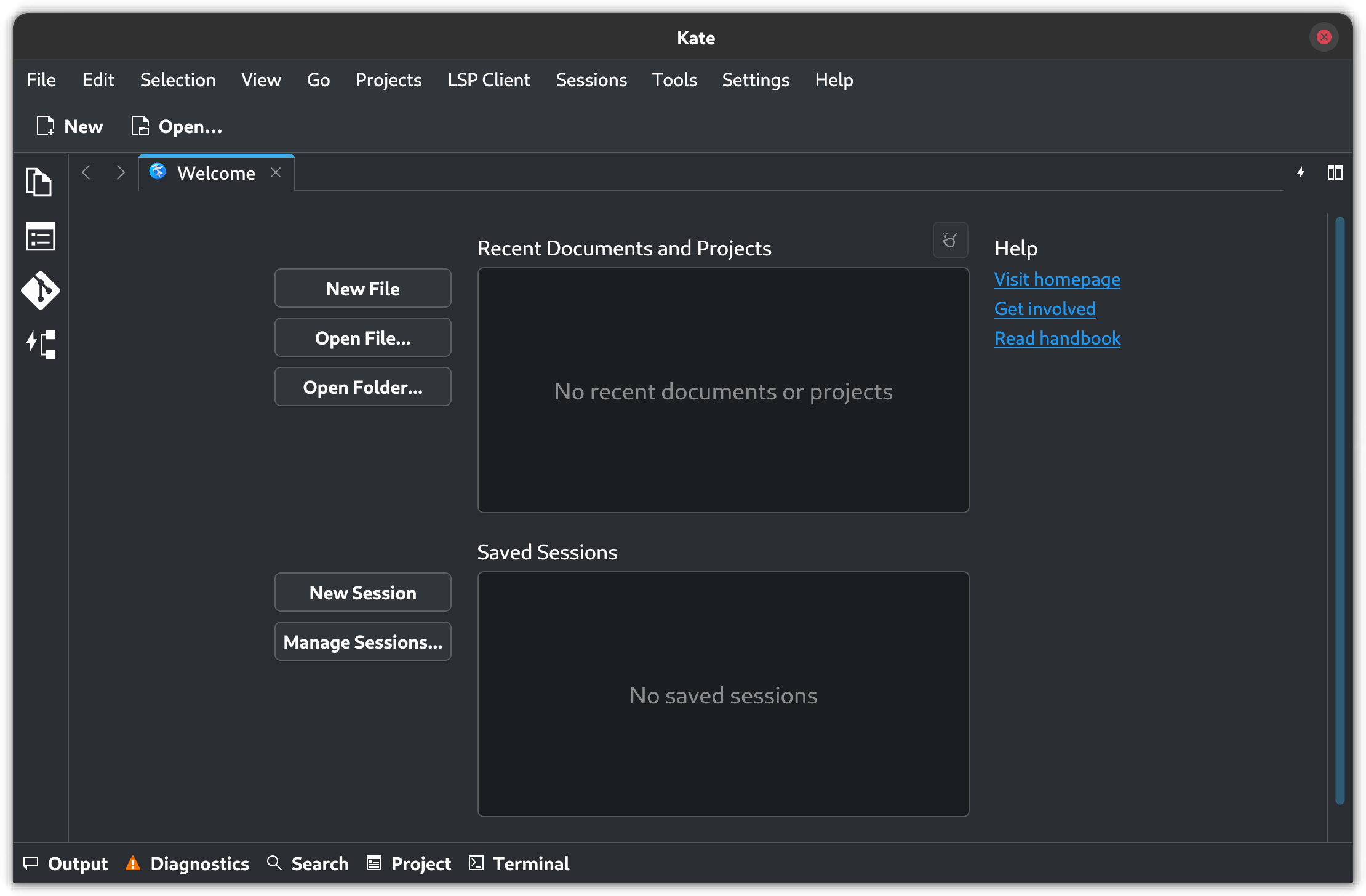This screenshot has height=896, width=1366.
Task: Go forward with the right arrow
Action: pyautogui.click(x=121, y=173)
